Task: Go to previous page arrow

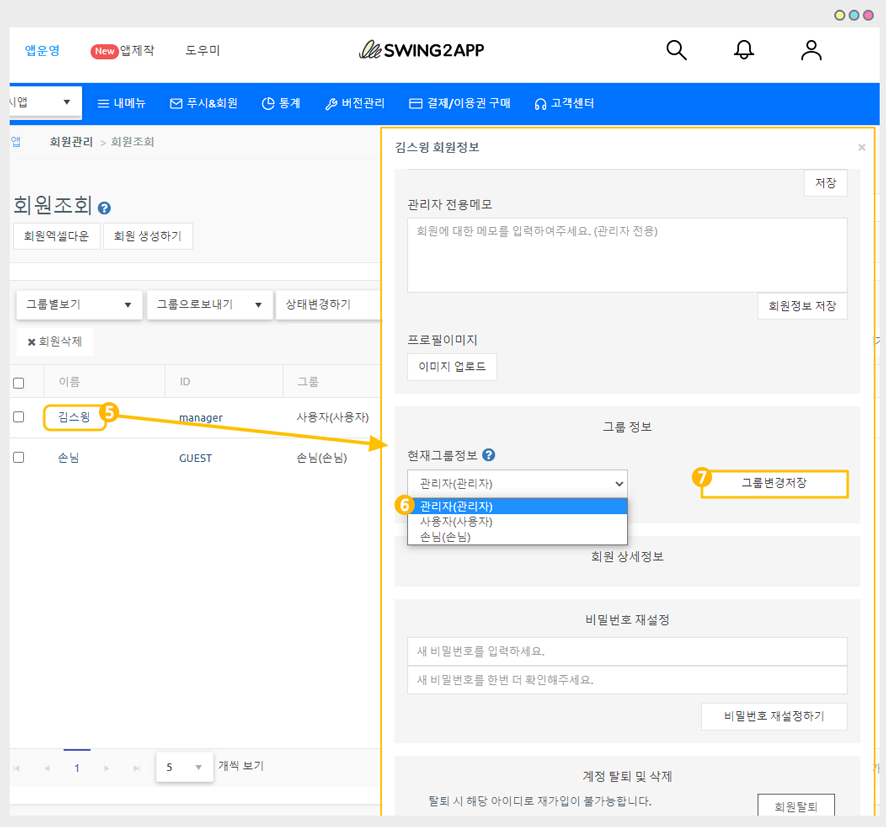Action: [47, 768]
